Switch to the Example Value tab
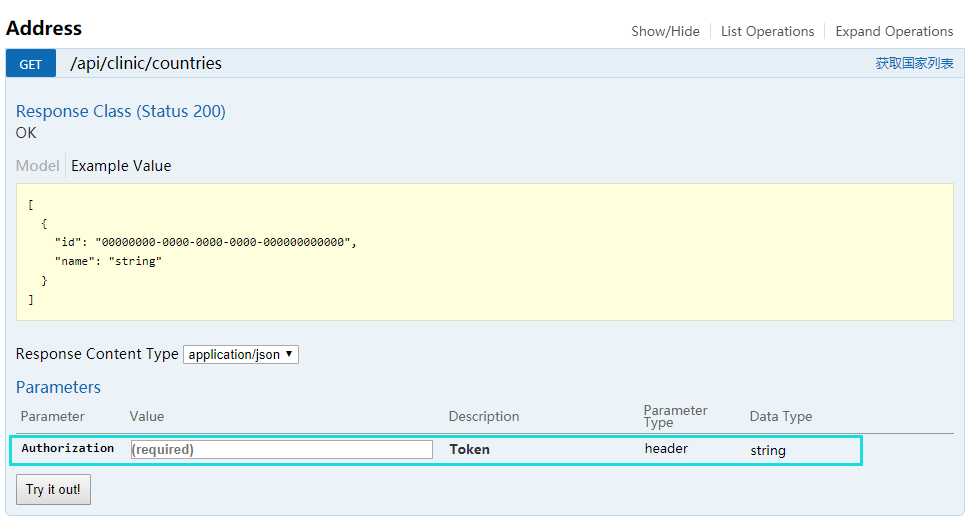 121,166
